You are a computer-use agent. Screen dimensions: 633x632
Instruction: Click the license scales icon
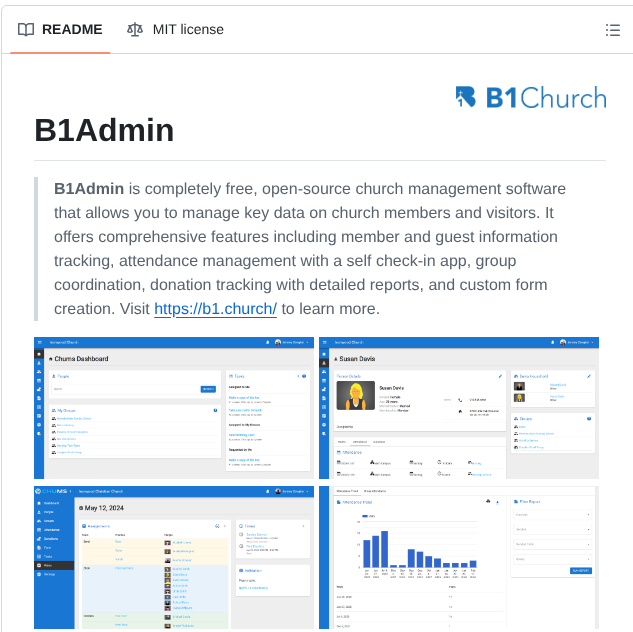coord(135,29)
